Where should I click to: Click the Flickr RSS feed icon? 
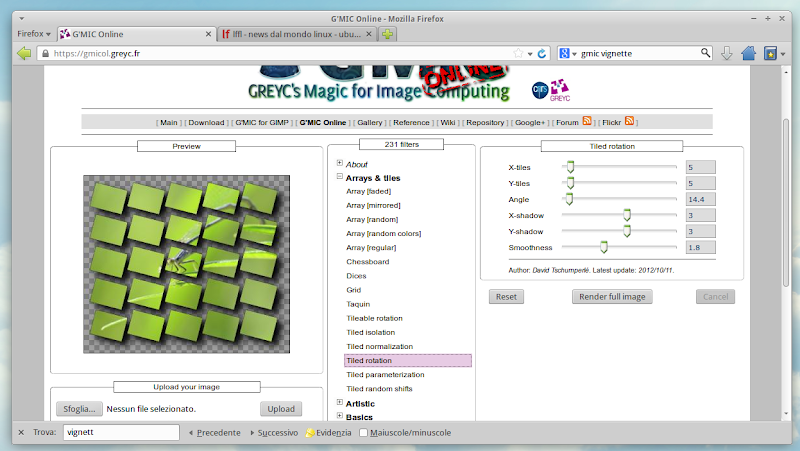tap(629, 122)
